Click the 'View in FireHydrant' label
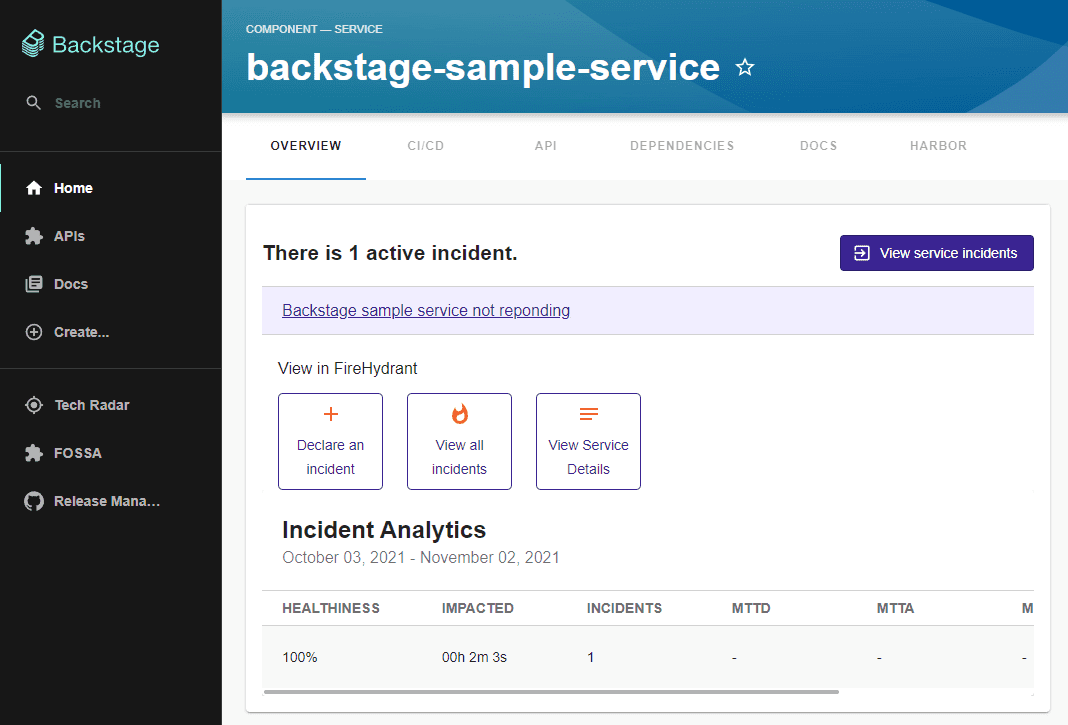 point(347,369)
